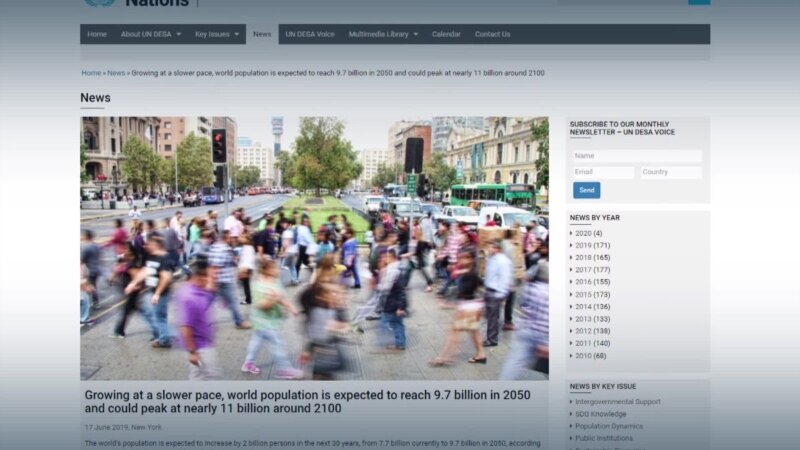Click Contact Us in the navigation bar

coord(492,34)
